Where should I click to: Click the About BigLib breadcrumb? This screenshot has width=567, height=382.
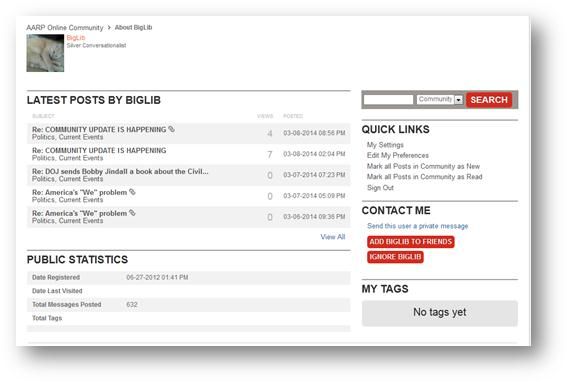point(133,27)
